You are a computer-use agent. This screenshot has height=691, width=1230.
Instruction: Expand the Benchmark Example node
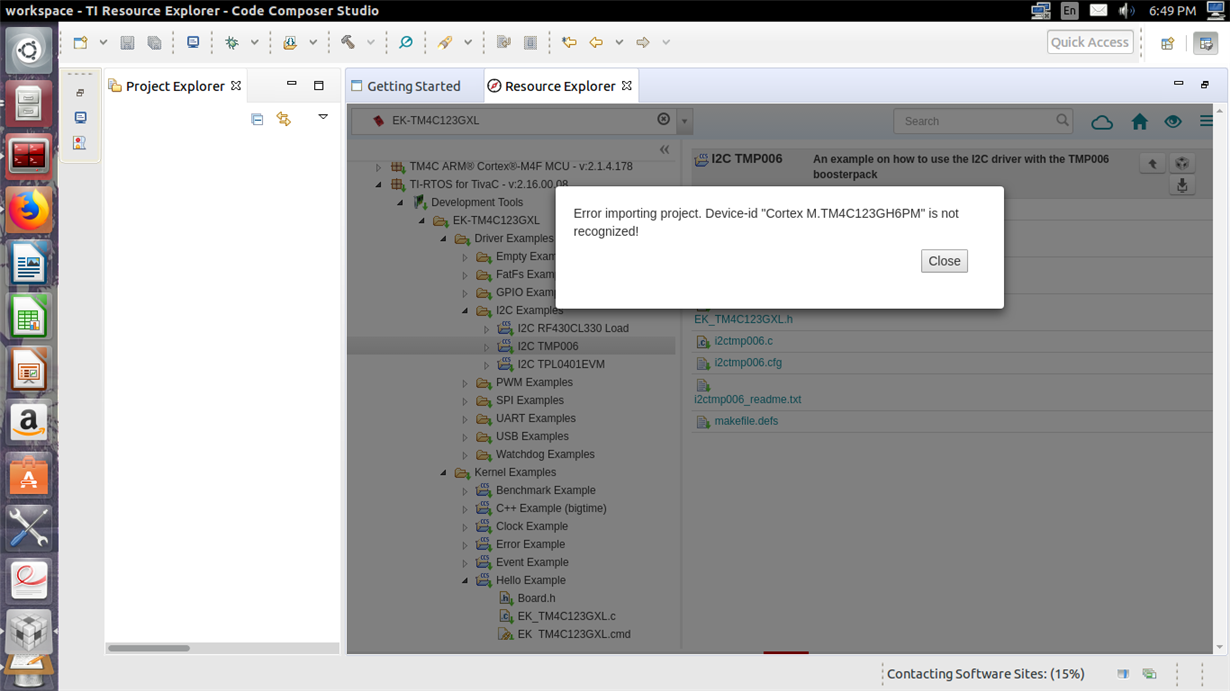[465, 491]
